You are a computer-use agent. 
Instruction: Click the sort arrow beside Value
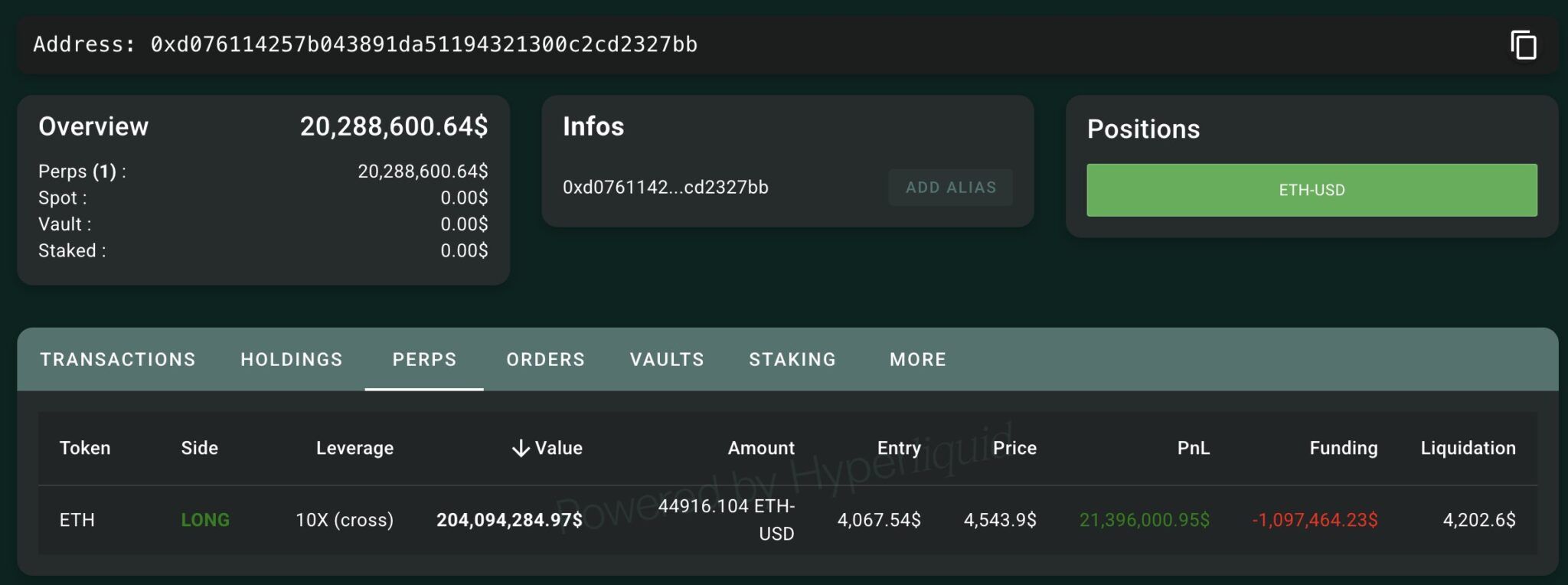521,449
